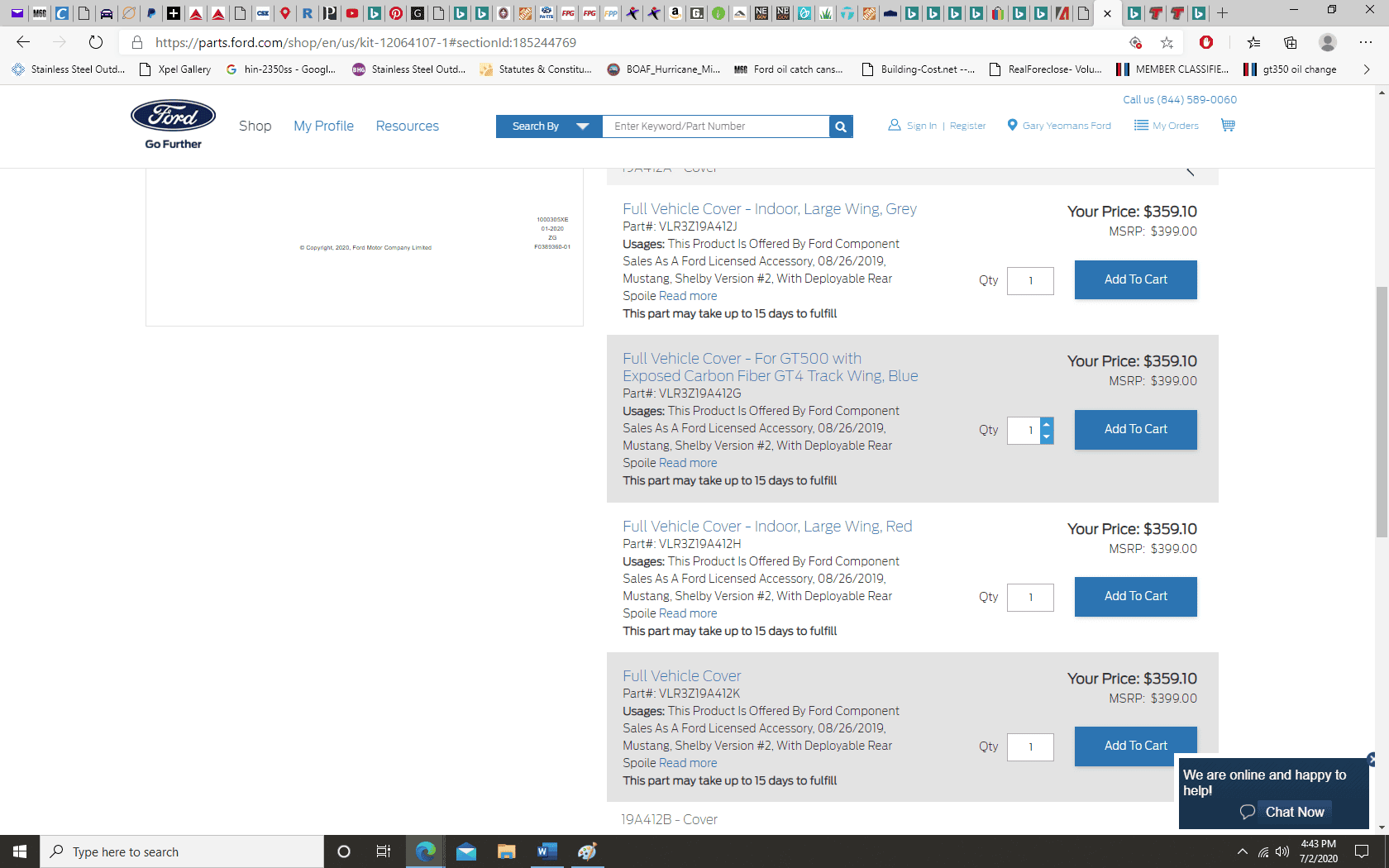Image resolution: width=1389 pixels, height=868 pixels.
Task: Open Xpel Gallery bookmark
Action: point(175,69)
